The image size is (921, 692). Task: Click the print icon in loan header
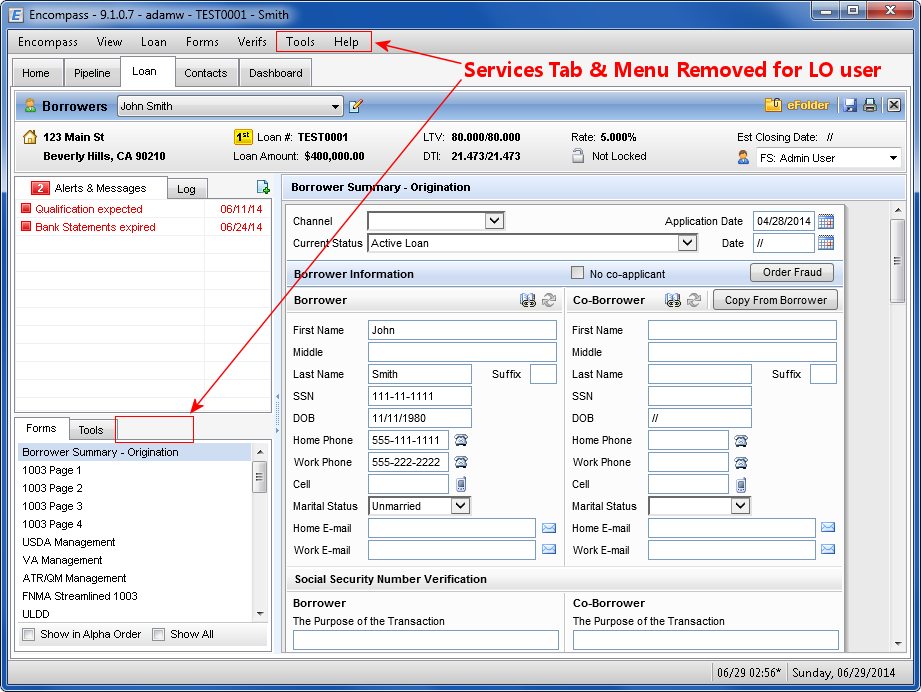pyautogui.click(x=870, y=105)
